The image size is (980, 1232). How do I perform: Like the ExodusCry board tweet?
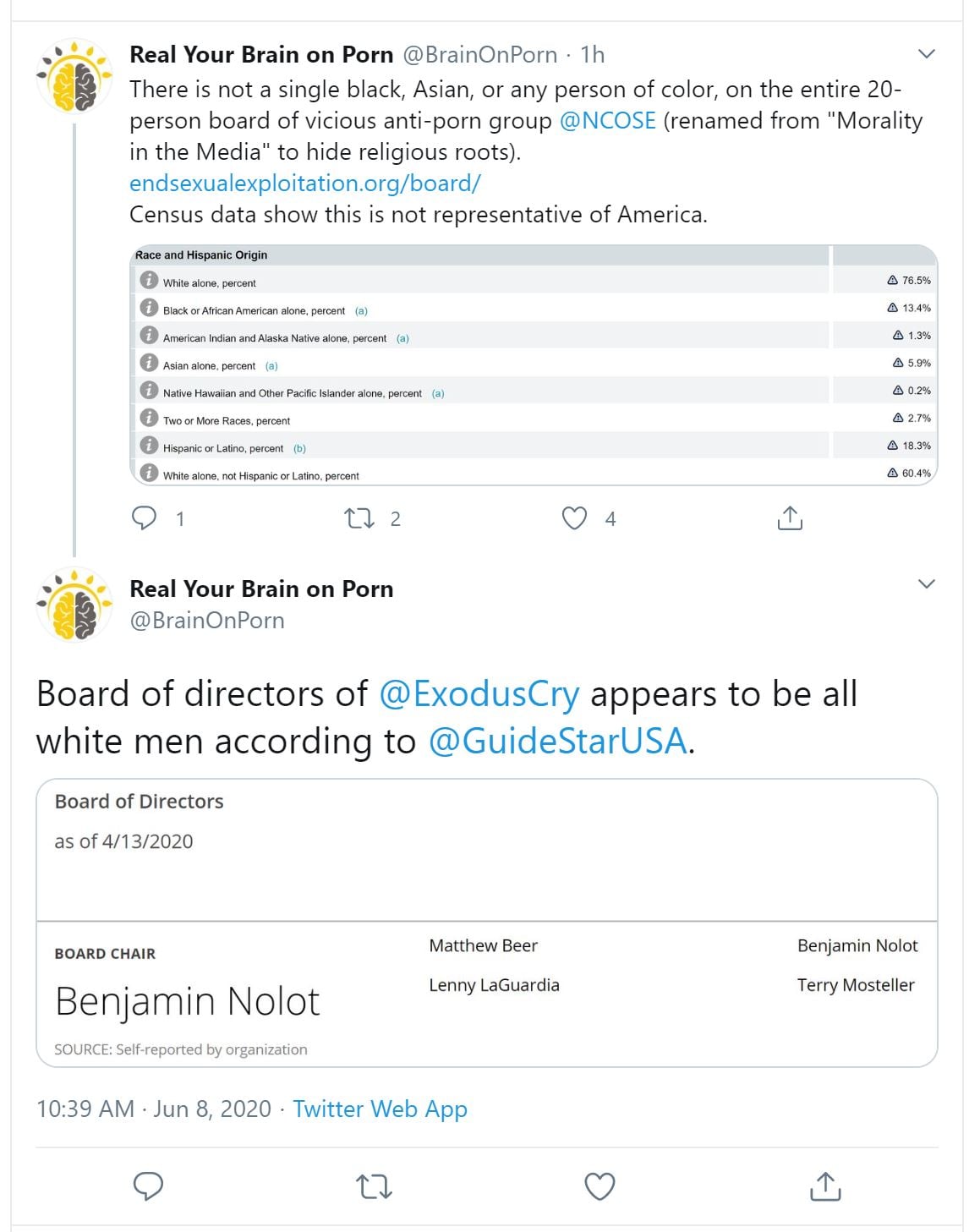point(599,1186)
